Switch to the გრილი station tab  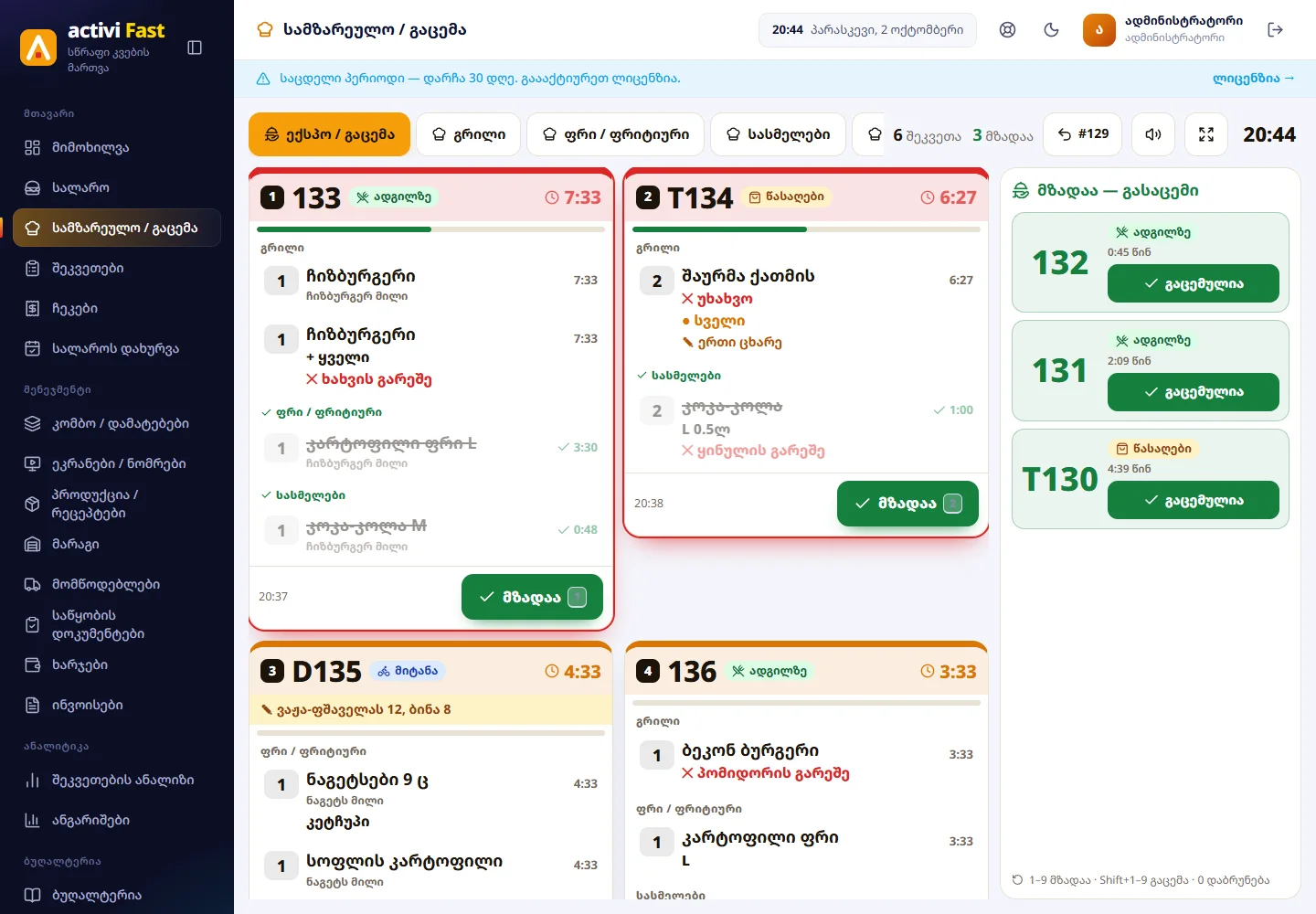pyautogui.click(x=469, y=134)
